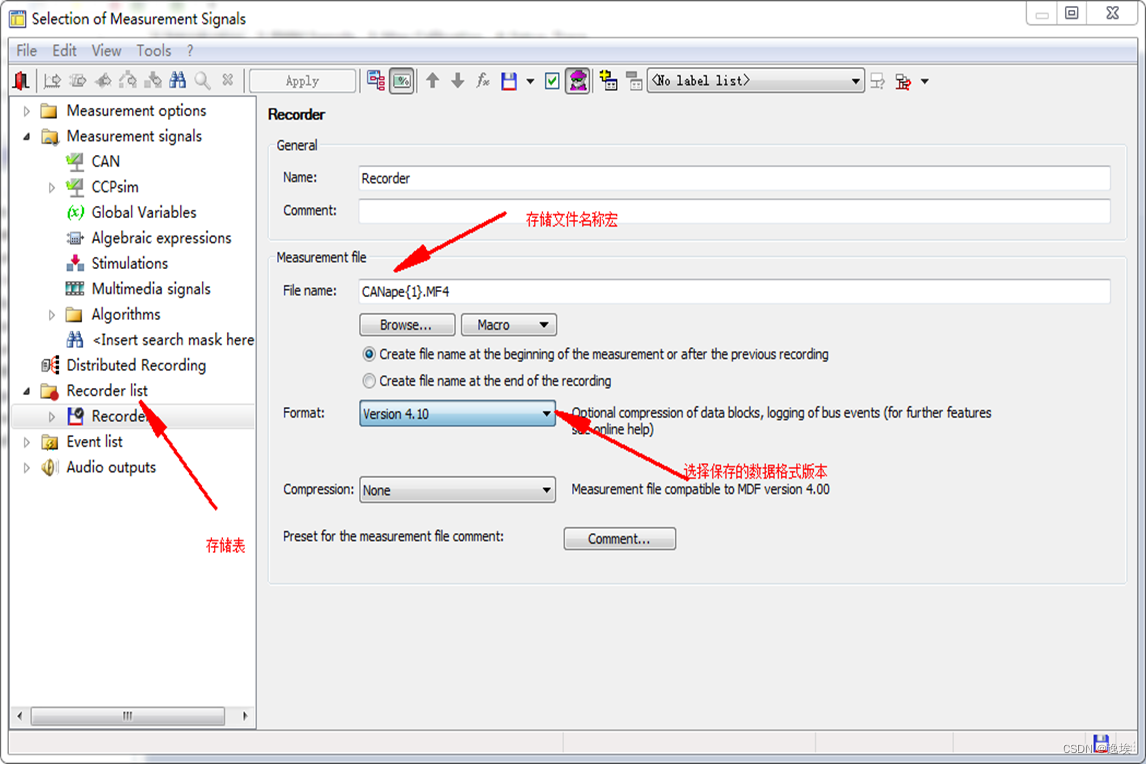Select create file name at end of recording
Screen dimensions: 1146x764
click(x=369, y=381)
